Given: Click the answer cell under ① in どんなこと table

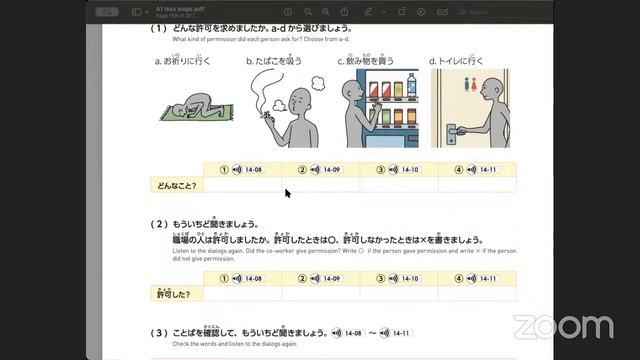Looking at the screenshot, I should (242, 184).
